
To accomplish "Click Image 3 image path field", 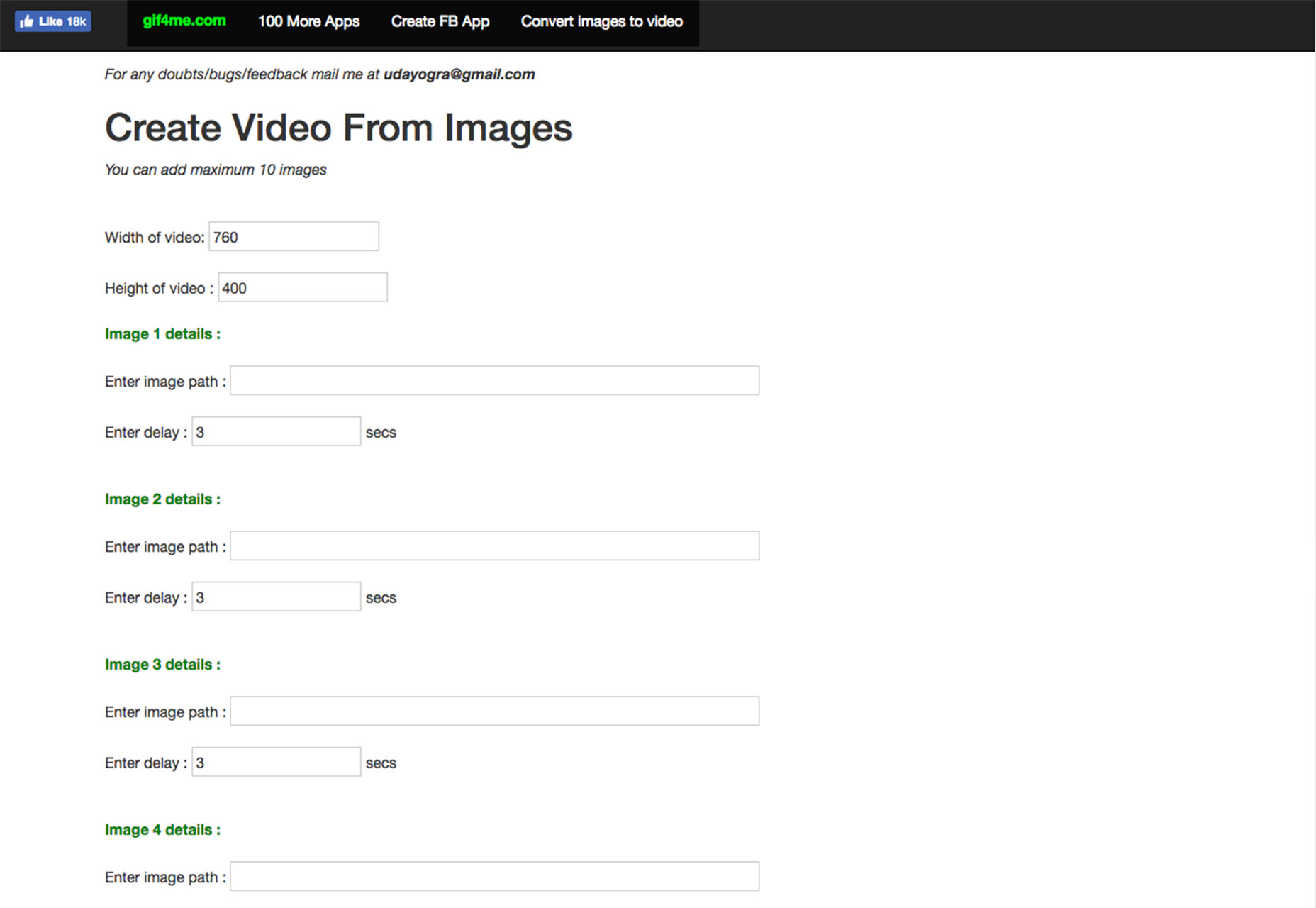I will click(x=495, y=711).
